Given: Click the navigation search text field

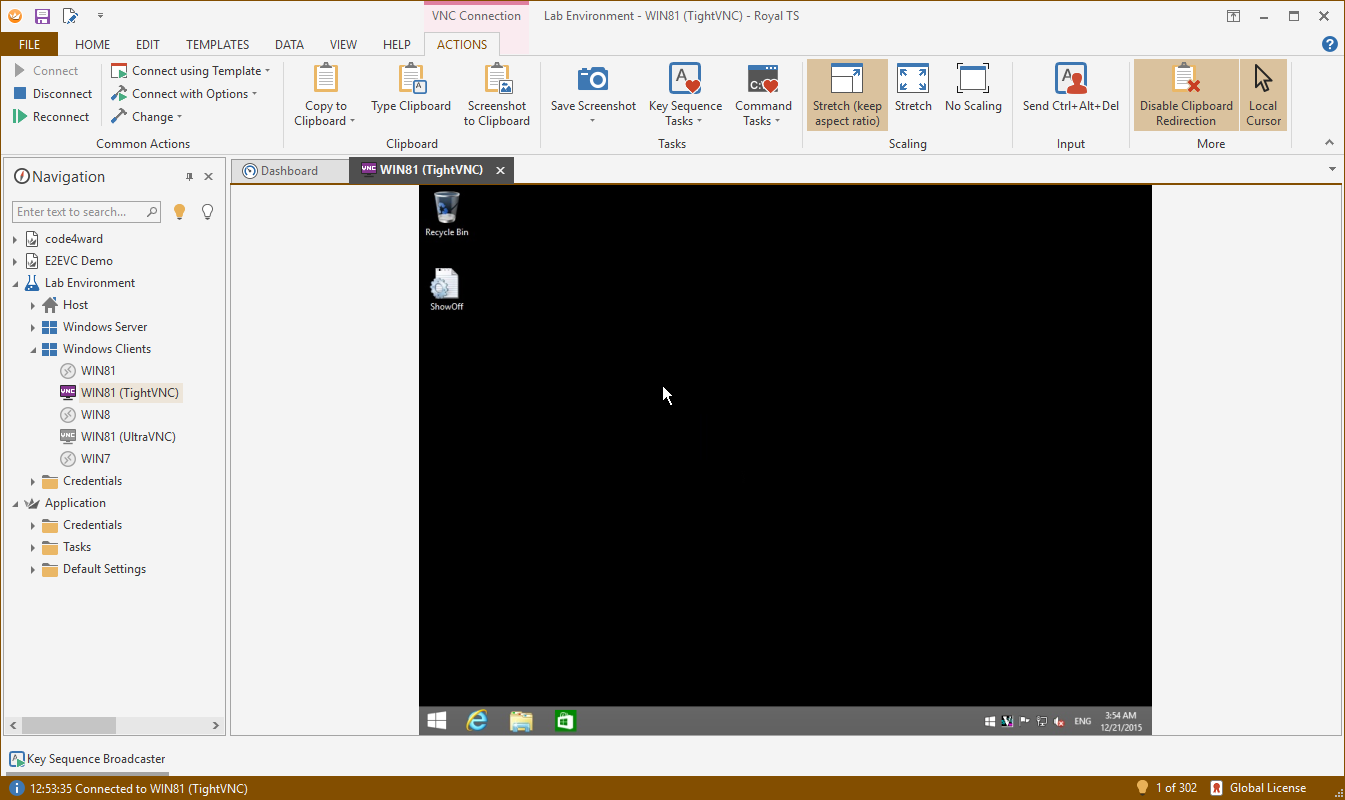Looking at the screenshot, I should 78,212.
